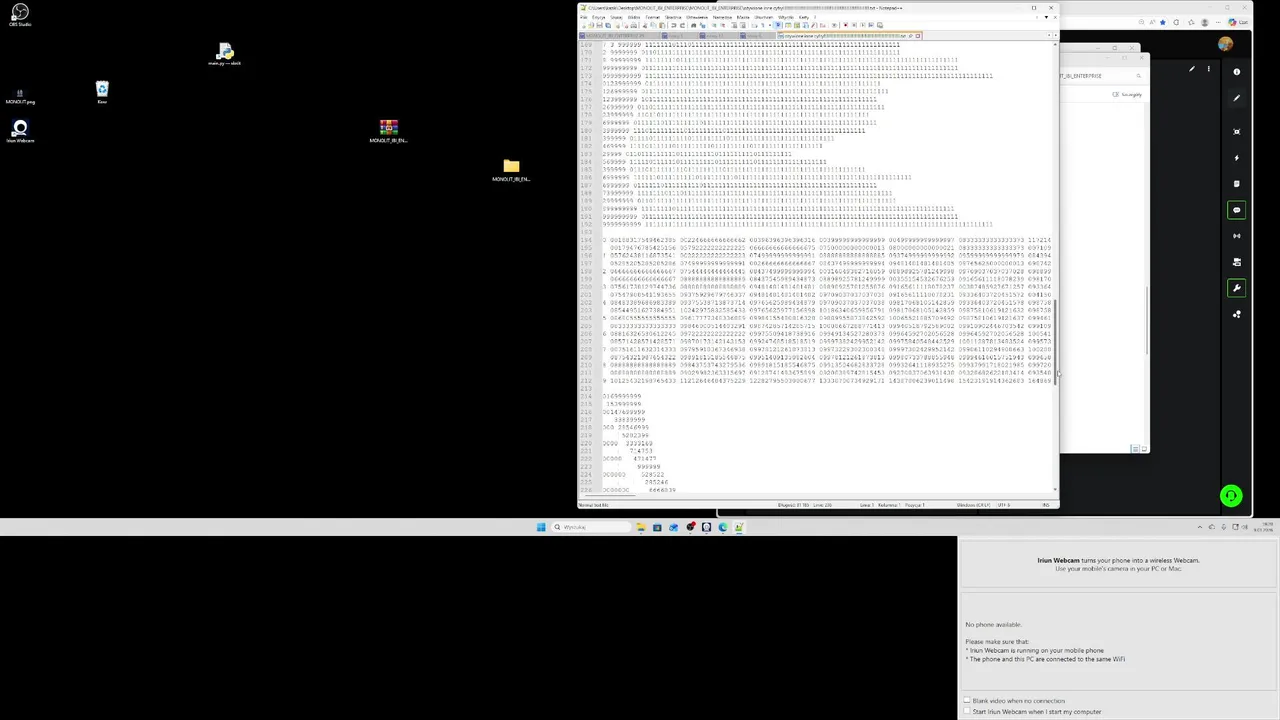Open the Plik menu in Notepad++
The image size is (1280, 720).
585,17
